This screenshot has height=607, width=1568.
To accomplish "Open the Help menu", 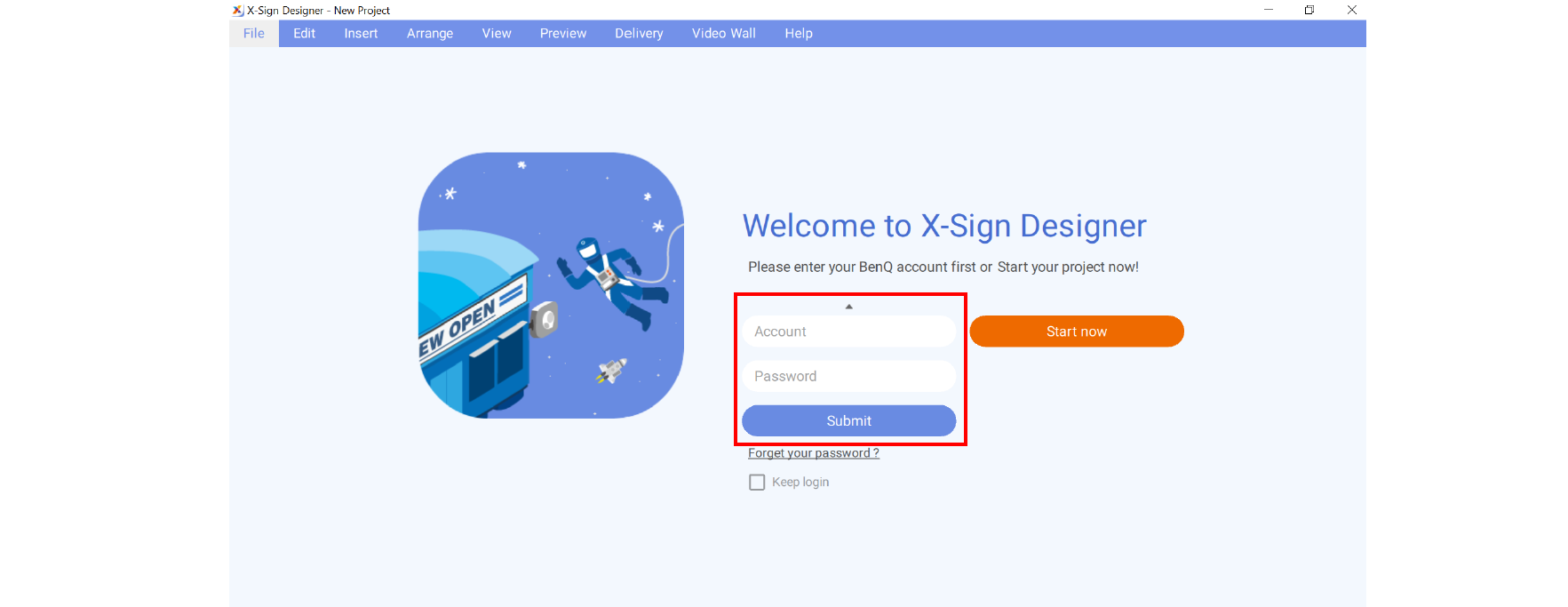I will 798,34.
